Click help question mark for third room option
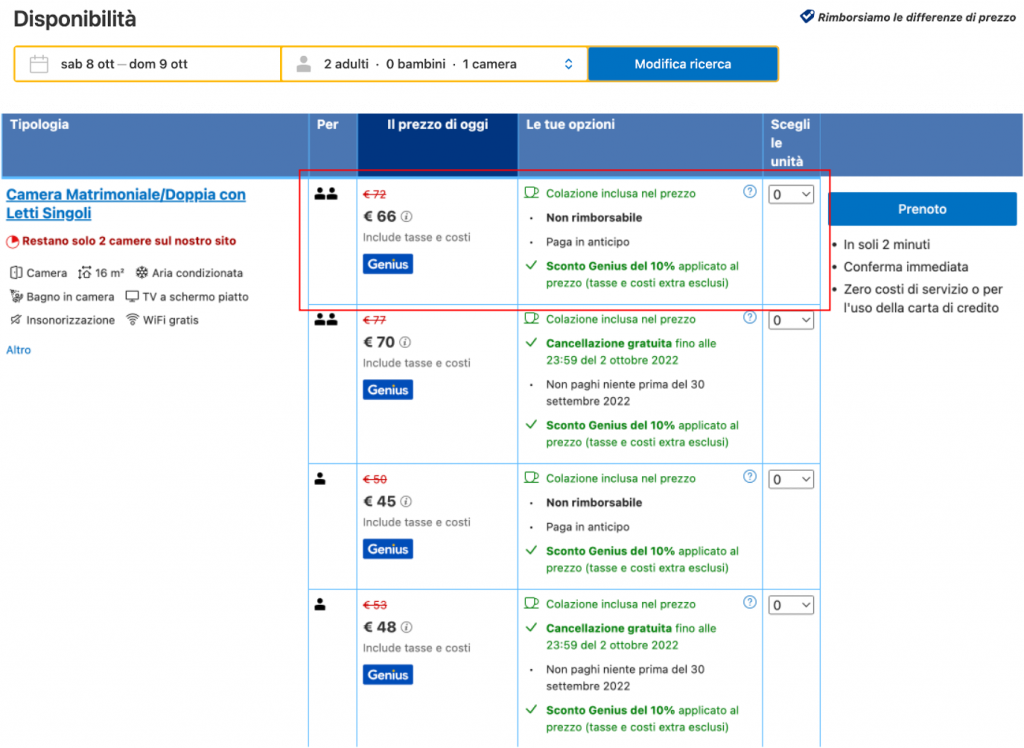1024x748 pixels. coord(750,477)
